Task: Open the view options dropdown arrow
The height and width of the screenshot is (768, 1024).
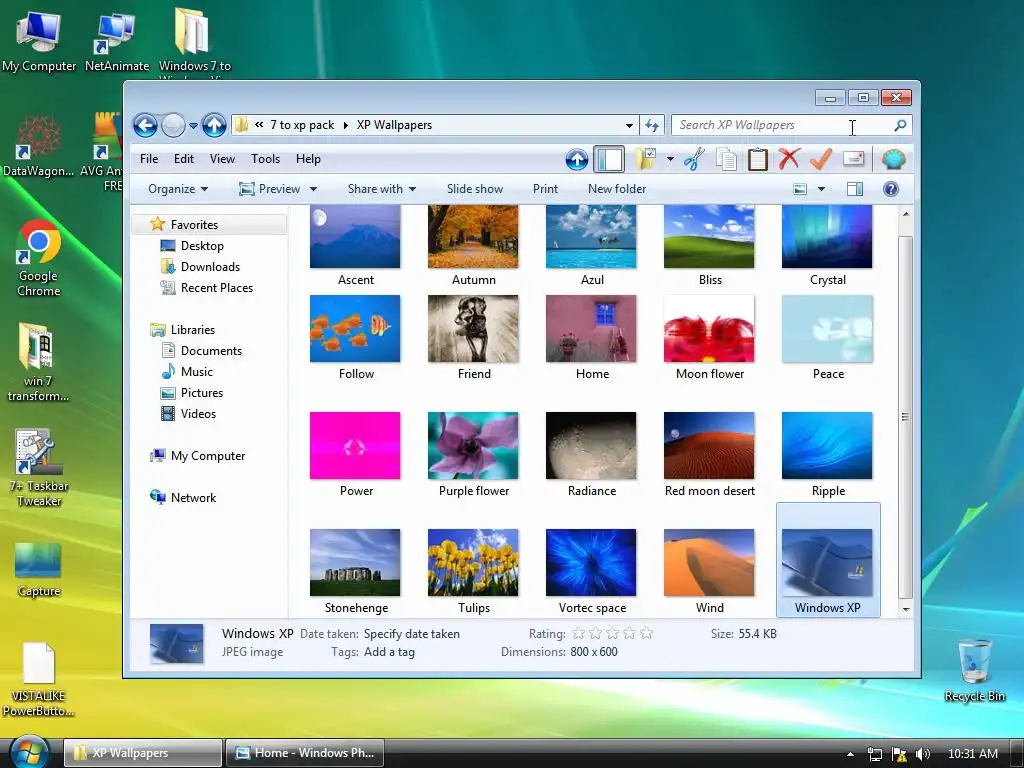Action: coord(822,189)
